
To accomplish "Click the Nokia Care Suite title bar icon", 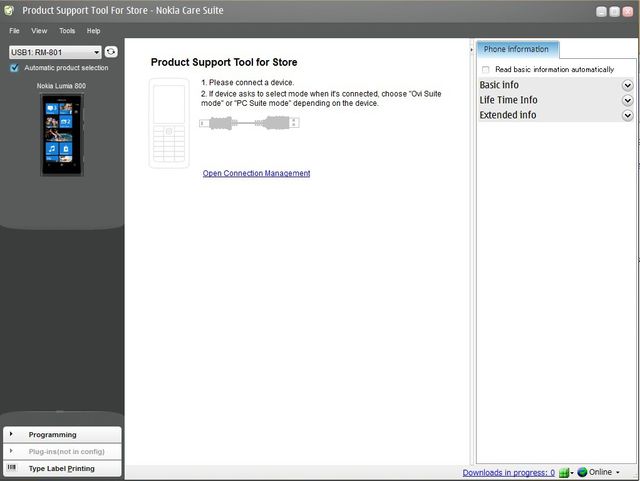I will [10, 10].
